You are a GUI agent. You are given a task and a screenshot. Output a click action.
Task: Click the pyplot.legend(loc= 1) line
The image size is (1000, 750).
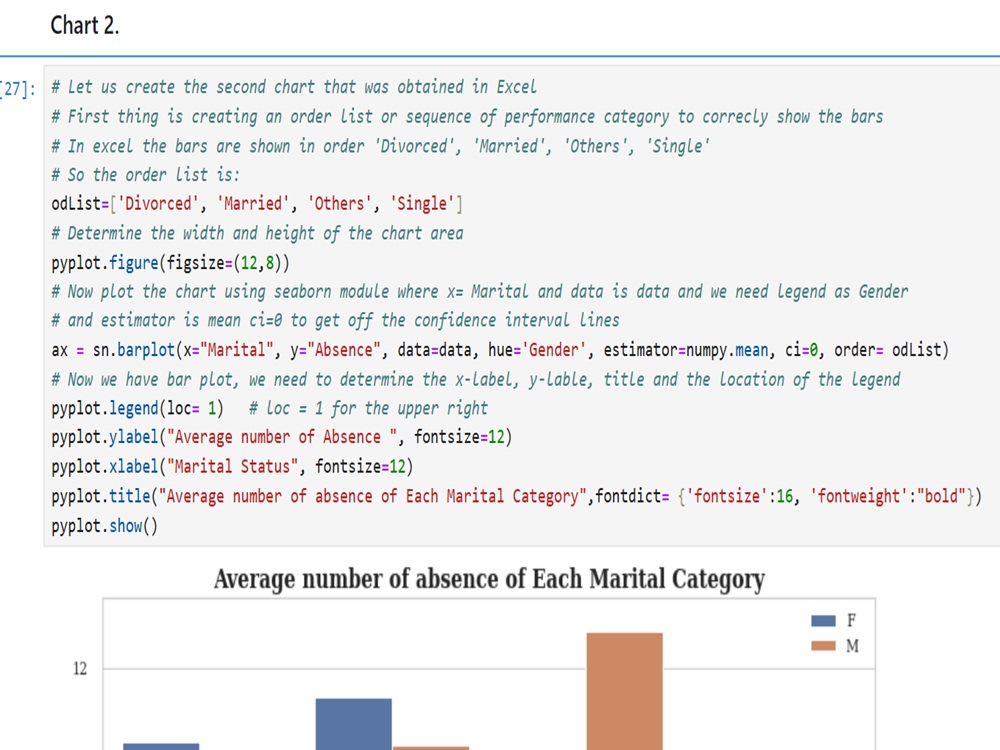tap(138, 408)
